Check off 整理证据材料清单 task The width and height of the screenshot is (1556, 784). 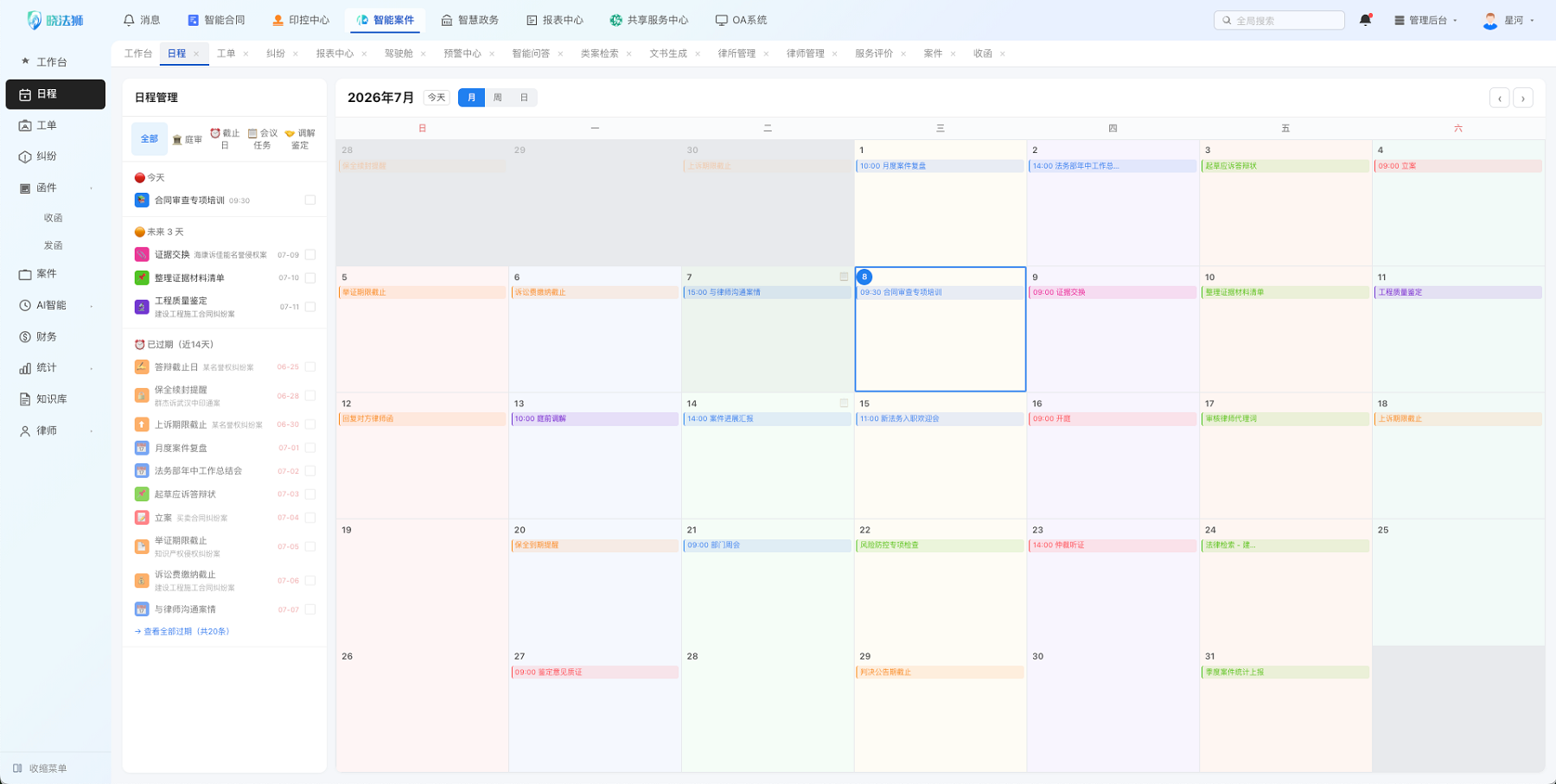(x=310, y=277)
